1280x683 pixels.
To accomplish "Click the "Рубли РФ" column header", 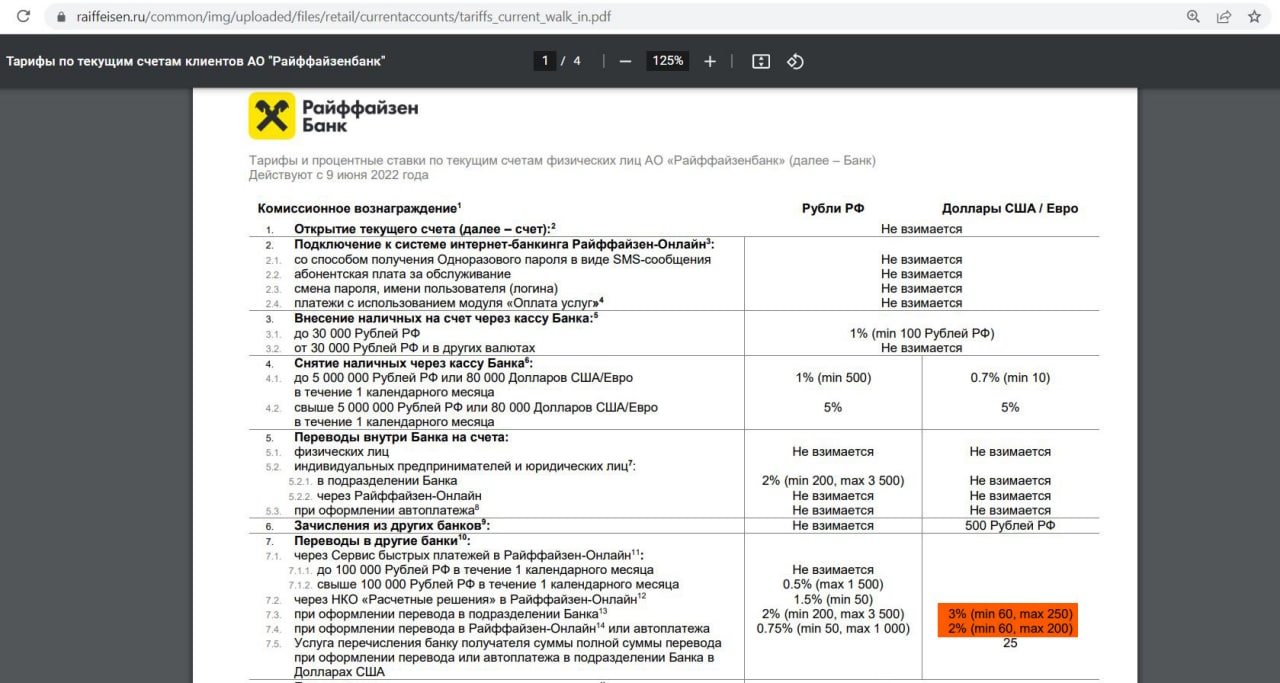I will click(832, 209).
